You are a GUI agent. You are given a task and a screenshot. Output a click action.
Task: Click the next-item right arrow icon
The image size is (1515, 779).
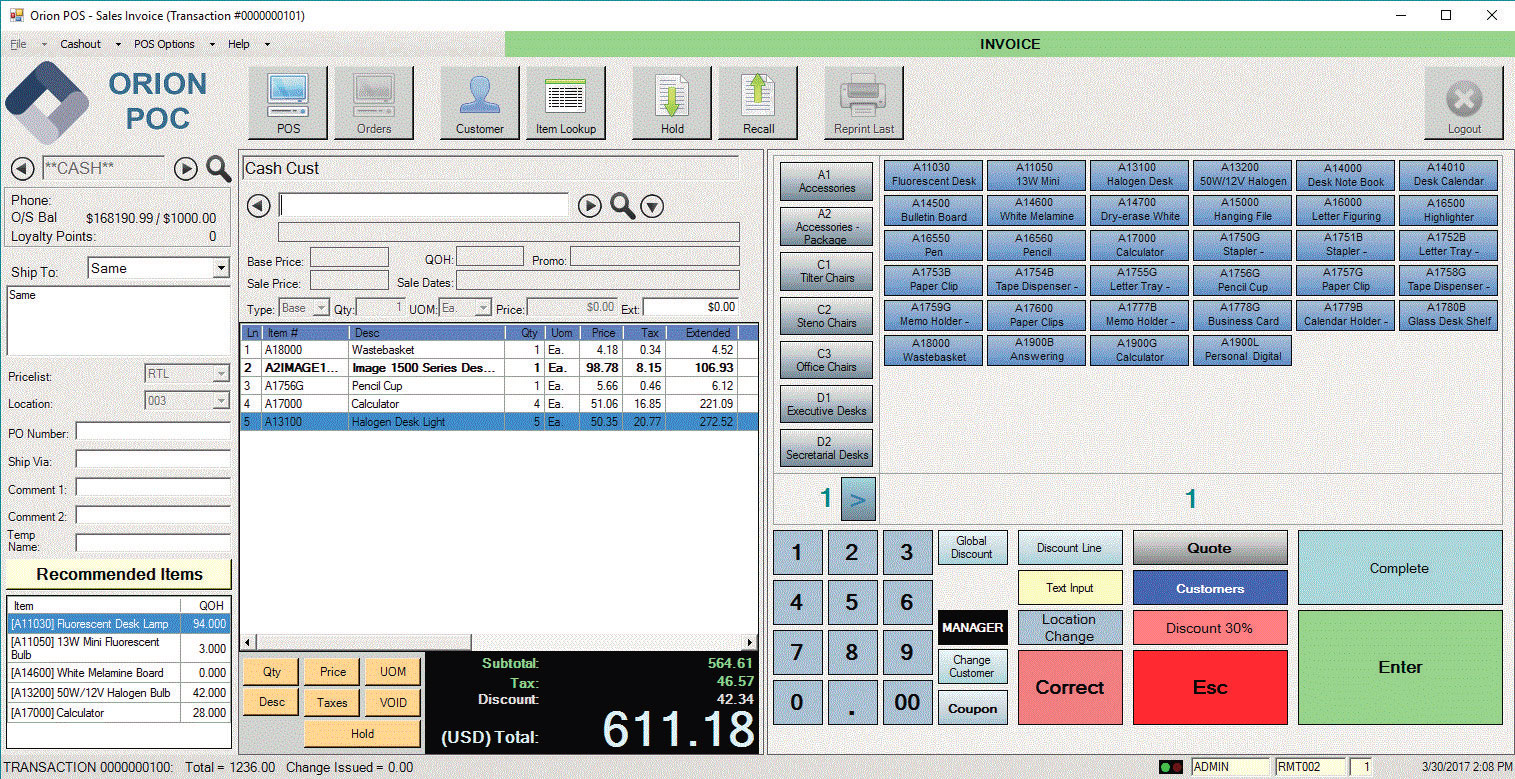590,206
